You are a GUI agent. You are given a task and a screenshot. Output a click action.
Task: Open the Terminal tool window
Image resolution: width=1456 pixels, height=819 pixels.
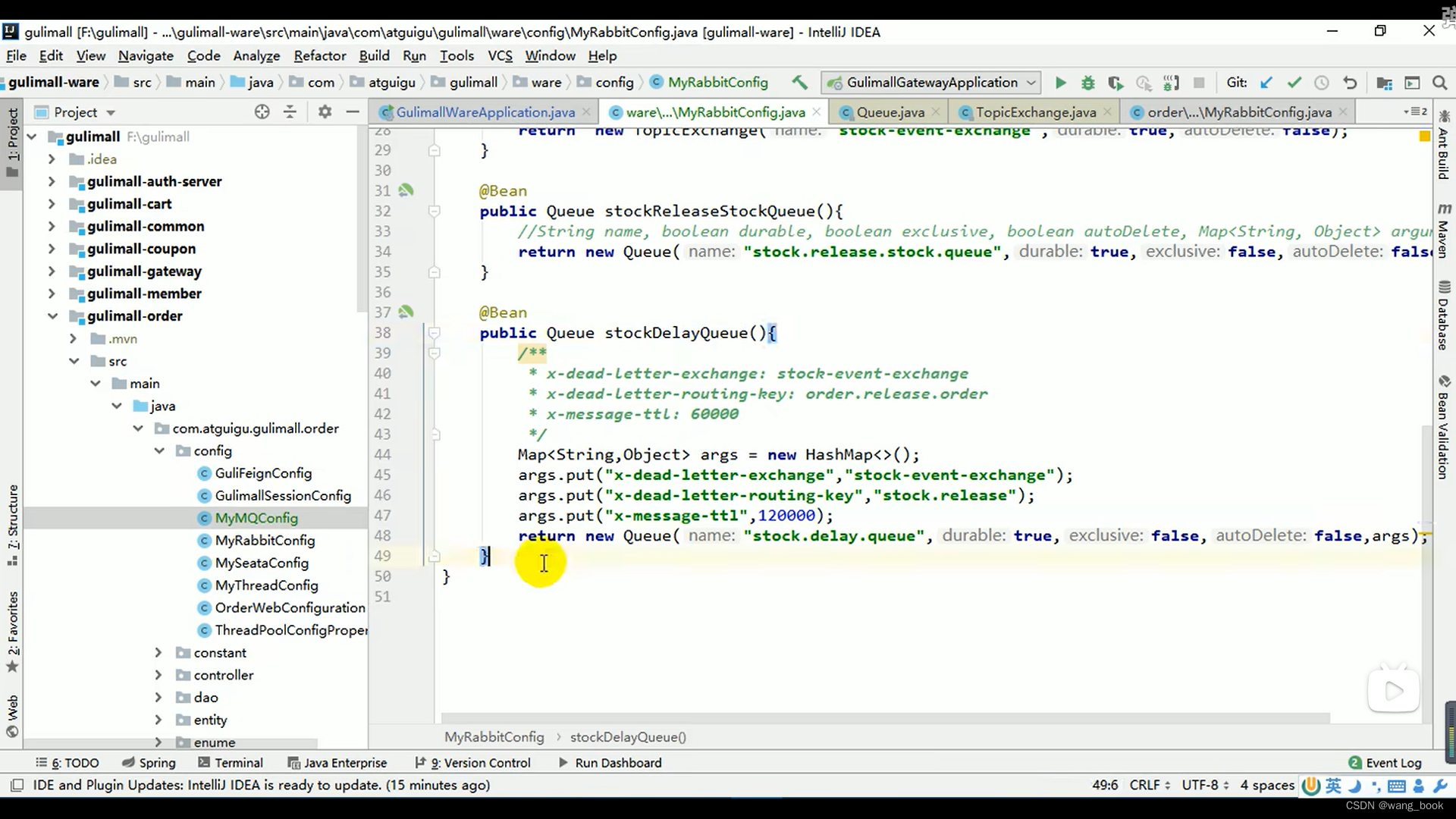[x=230, y=763]
